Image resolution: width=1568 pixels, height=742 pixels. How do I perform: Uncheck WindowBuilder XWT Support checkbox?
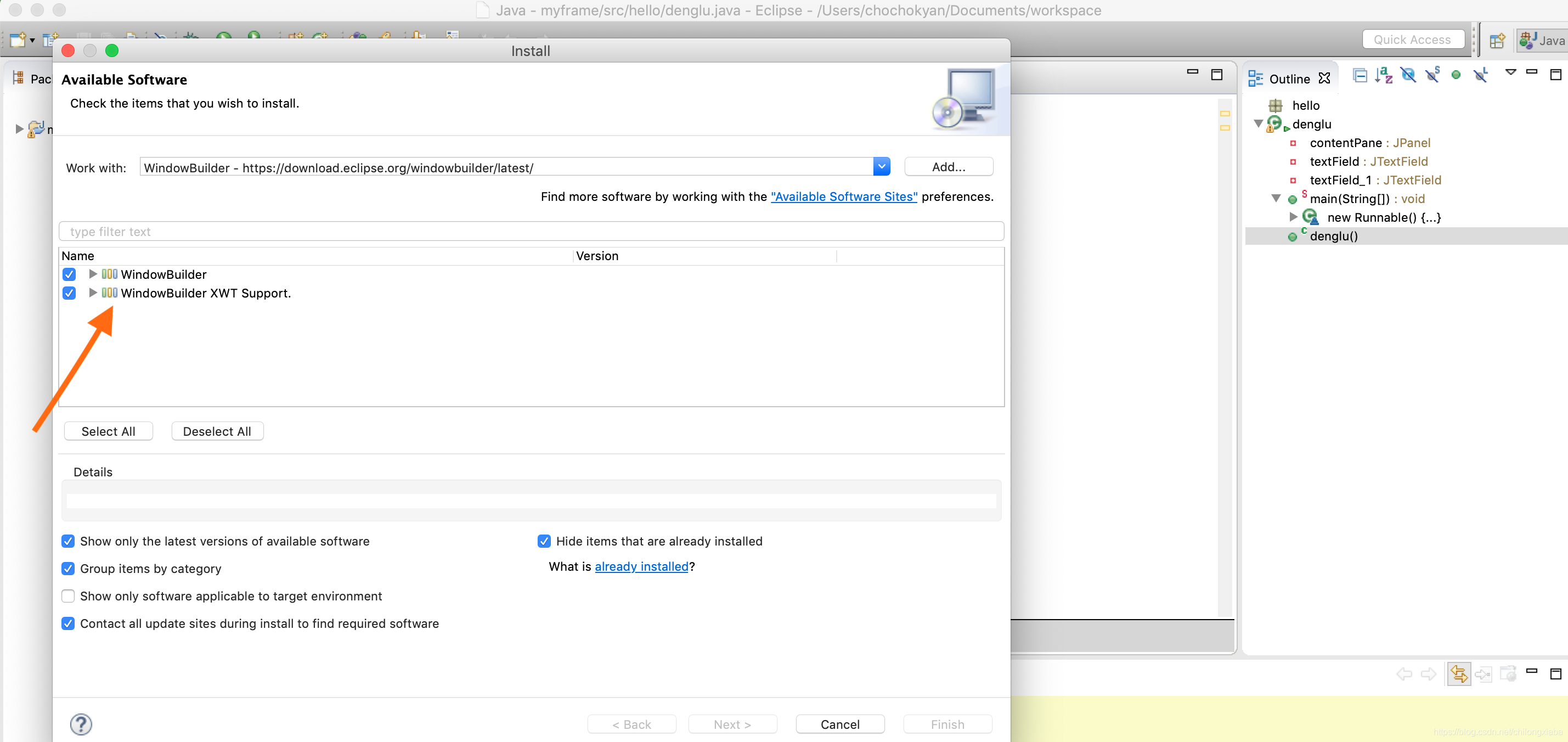point(69,294)
